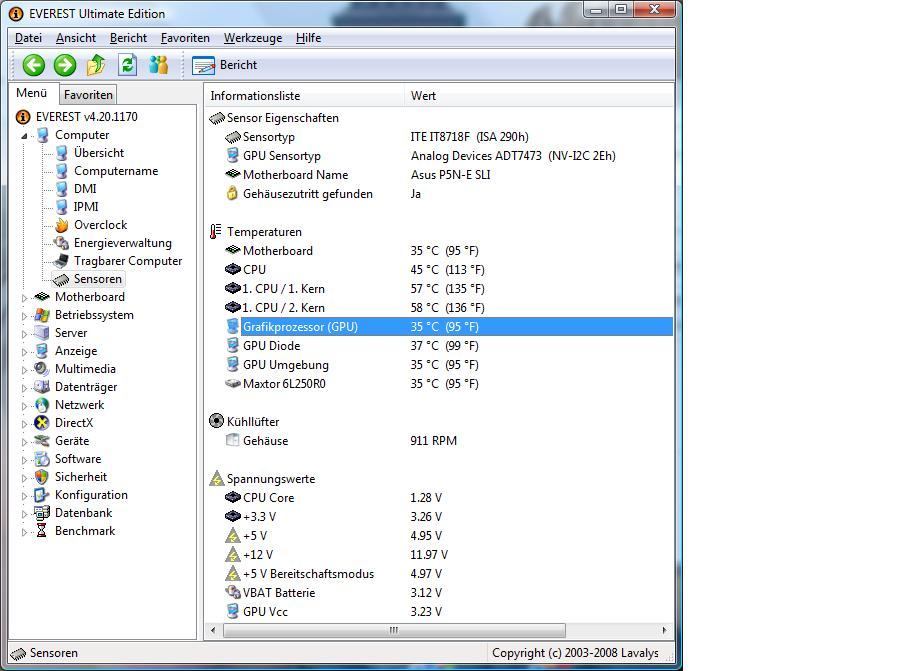911x671 pixels.
Task: Click the Server icon in tree
Action: click(x=42, y=333)
